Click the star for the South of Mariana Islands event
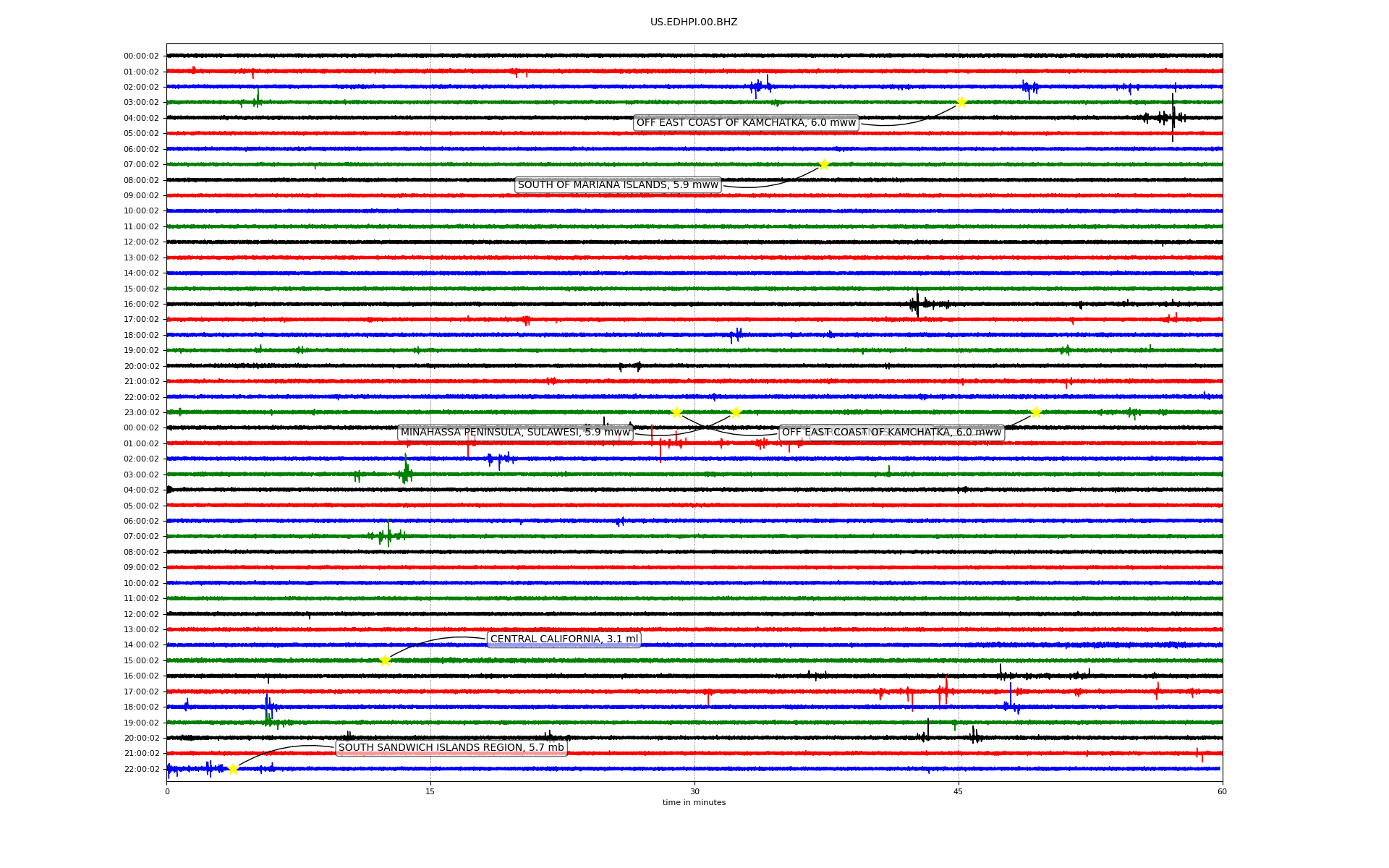This screenshot has height=868, width=1389. click(x=823, y=164)
